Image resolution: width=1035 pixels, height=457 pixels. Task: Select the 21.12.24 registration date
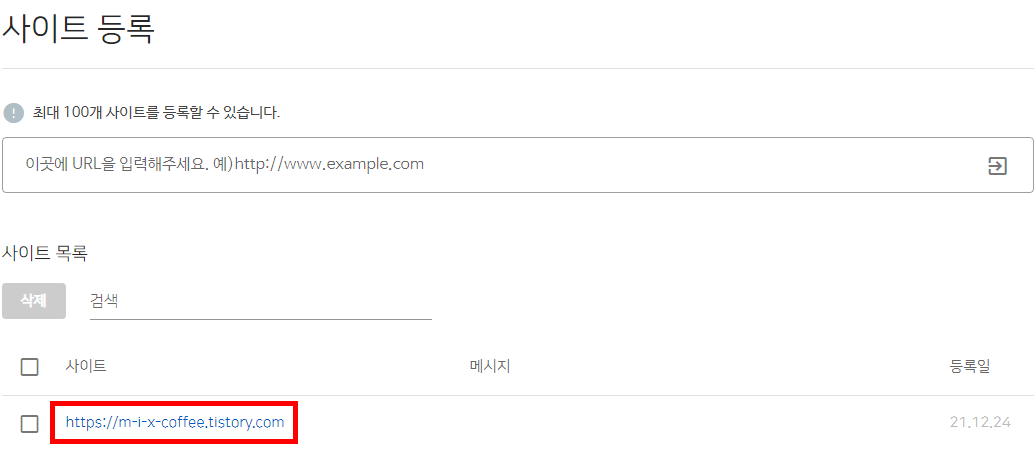[980, 423]
